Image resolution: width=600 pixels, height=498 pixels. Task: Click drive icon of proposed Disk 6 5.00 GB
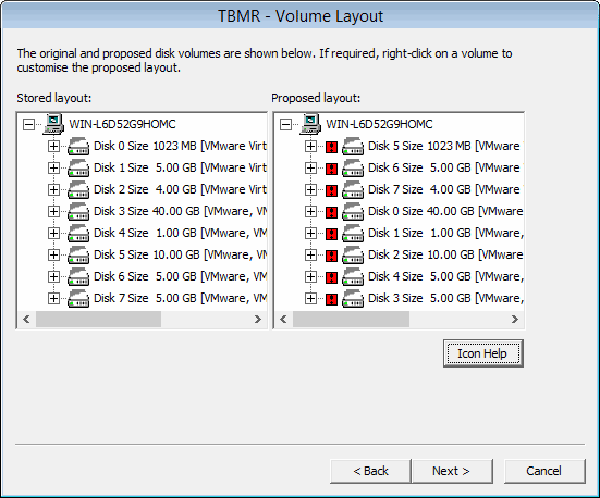pos(353,168)
